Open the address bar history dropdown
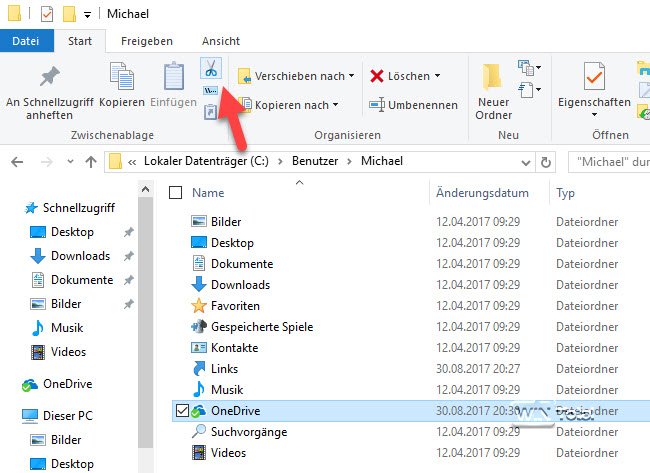Screen dimensions: 650x473 point(526,162)
